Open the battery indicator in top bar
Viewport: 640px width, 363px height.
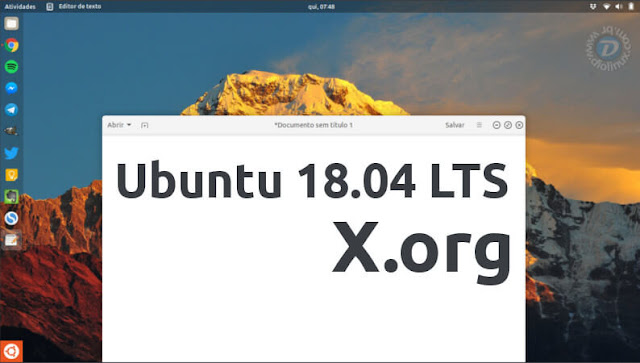click(x=631, y=7)
